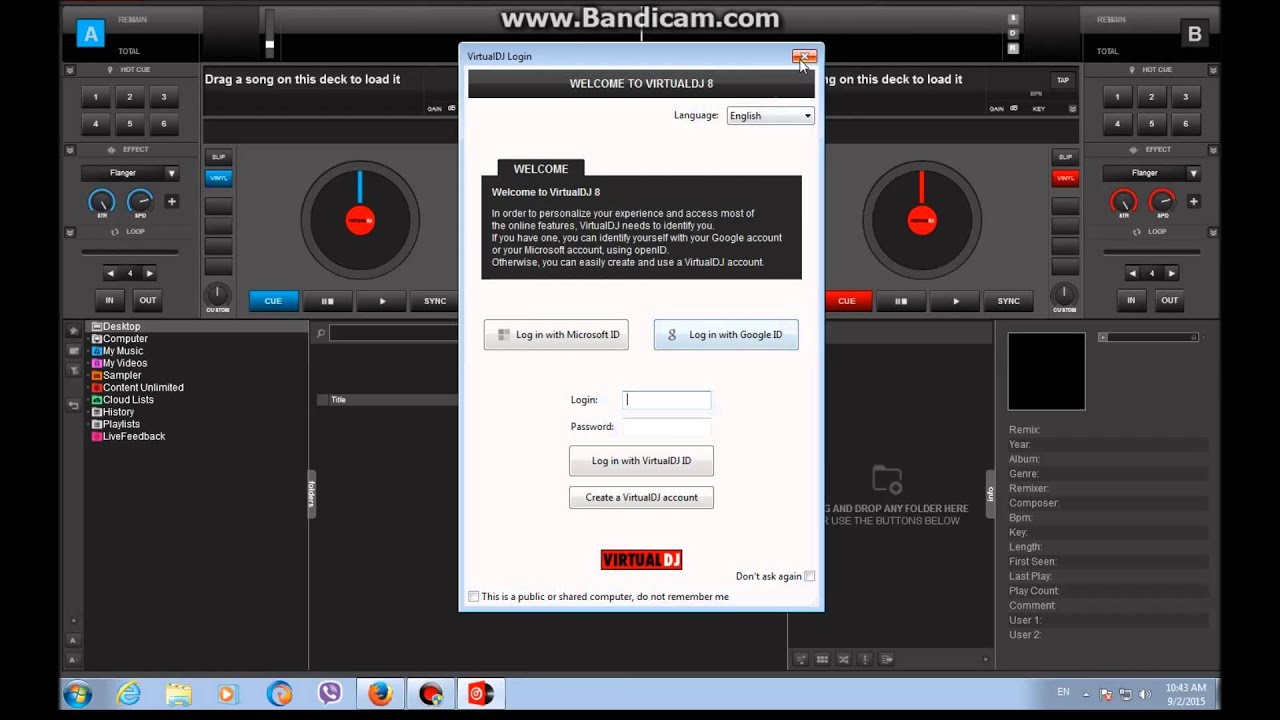Viewport: 1280px width, 720px height.
Task: Open Firefox from the taskbar
Action: point(380,693)
